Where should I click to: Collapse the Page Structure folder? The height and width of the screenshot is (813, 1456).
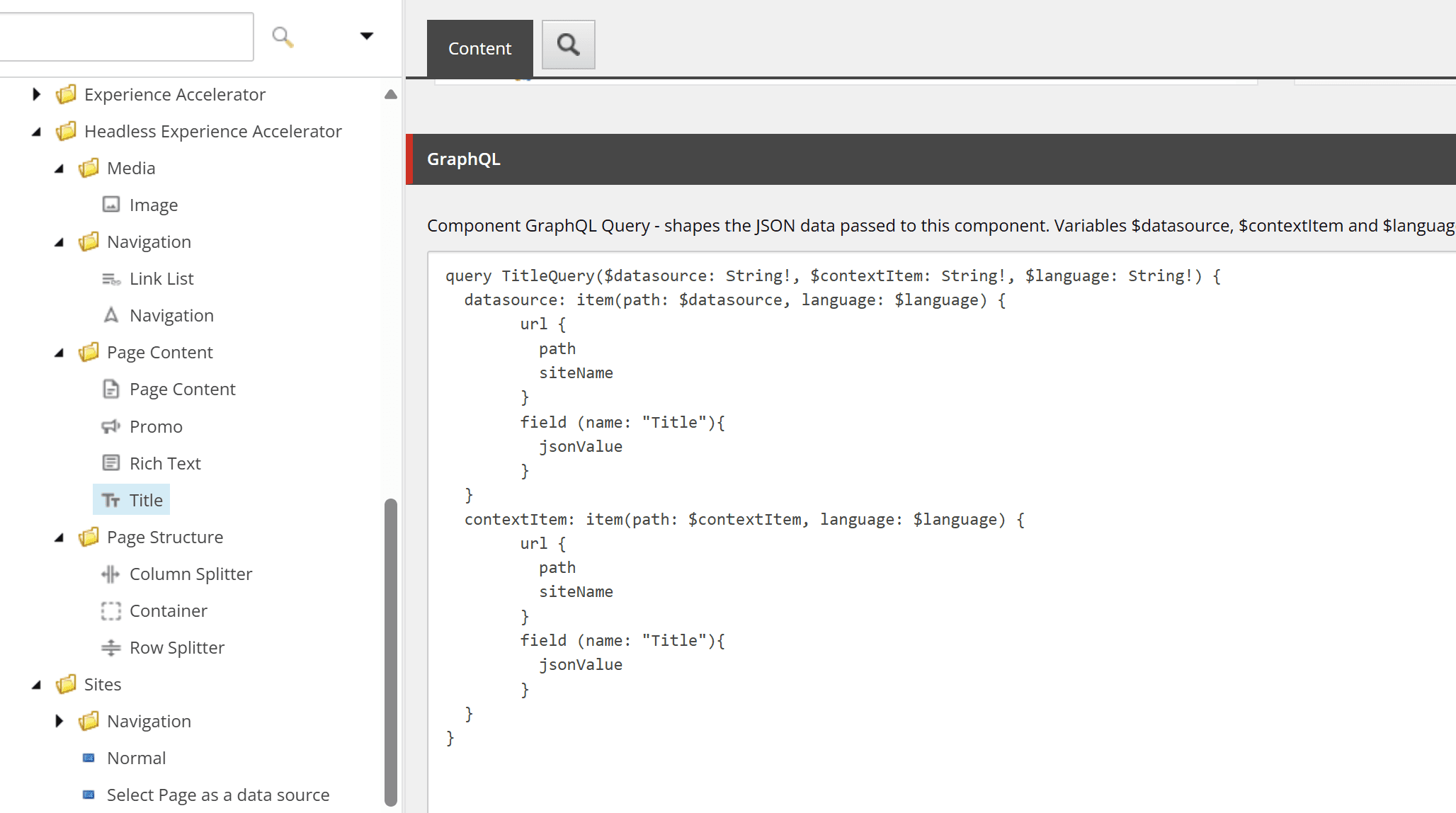point(59,538)
